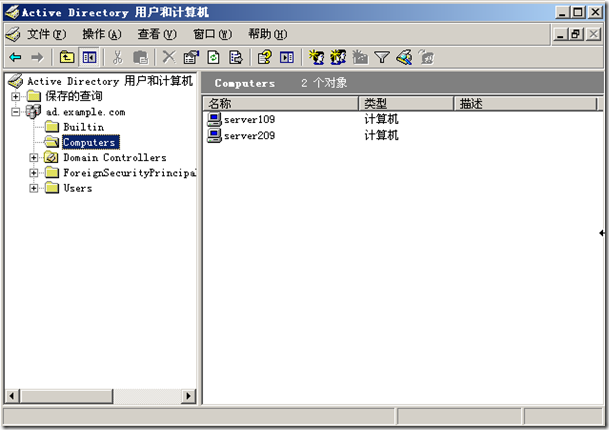Image resolution: width=609 pixels, height=430 pixels.
Task: Expand the ForeignSecurityPrincipals node
Action: click(x=33, y=172)
